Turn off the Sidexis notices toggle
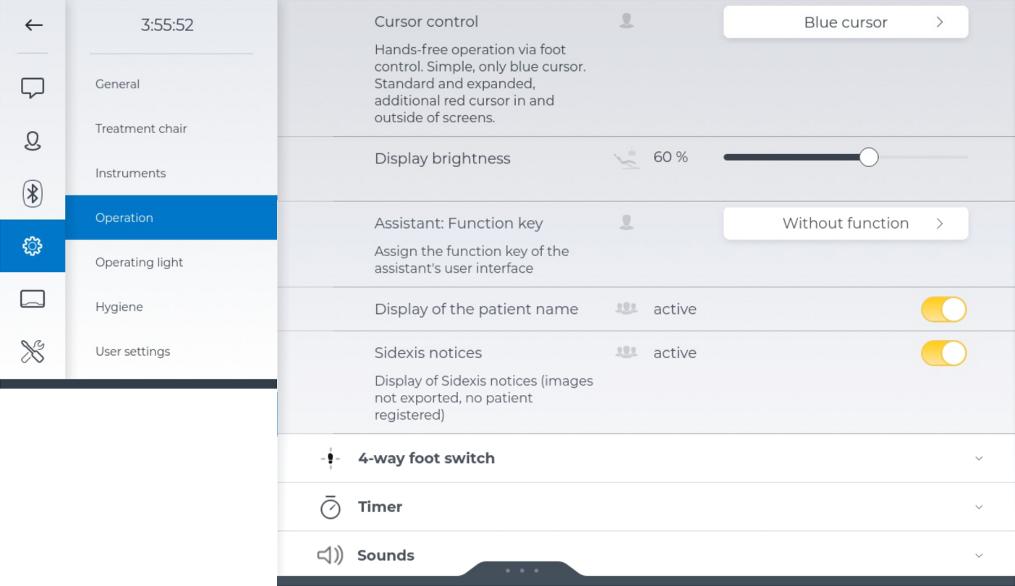 tap(943, 353)
